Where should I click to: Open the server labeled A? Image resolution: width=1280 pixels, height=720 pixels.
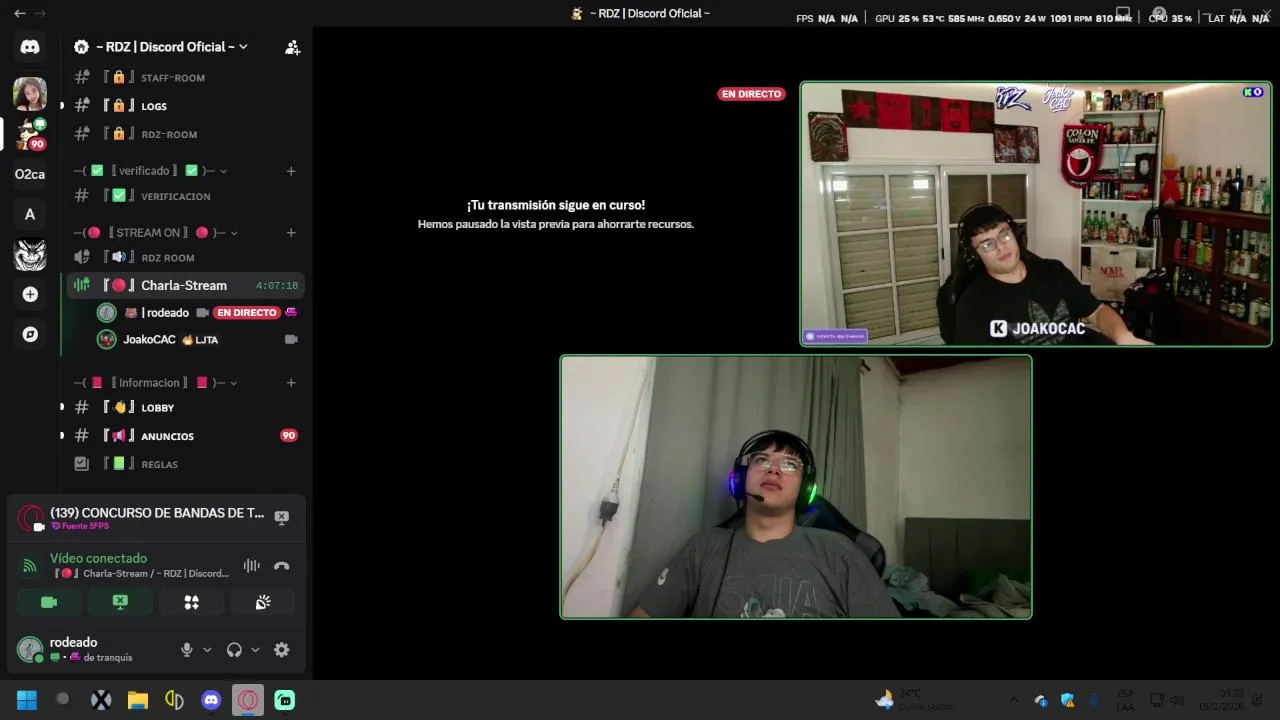30,214
